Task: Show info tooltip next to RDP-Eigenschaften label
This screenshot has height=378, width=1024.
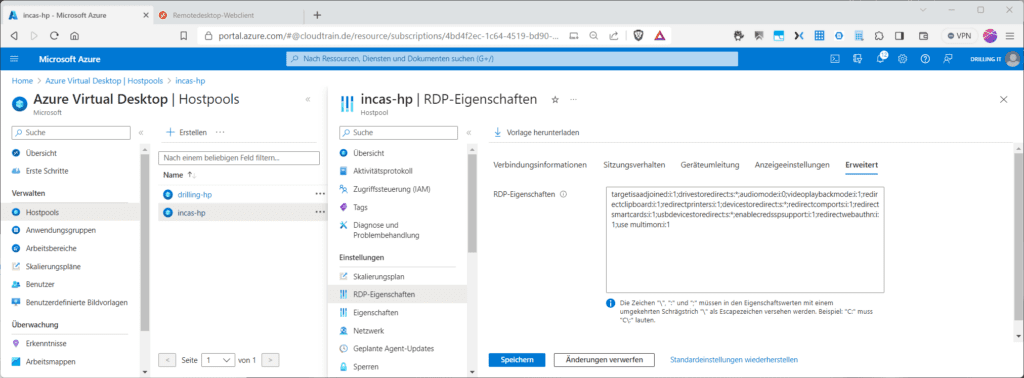Action: tap(563, 194)
